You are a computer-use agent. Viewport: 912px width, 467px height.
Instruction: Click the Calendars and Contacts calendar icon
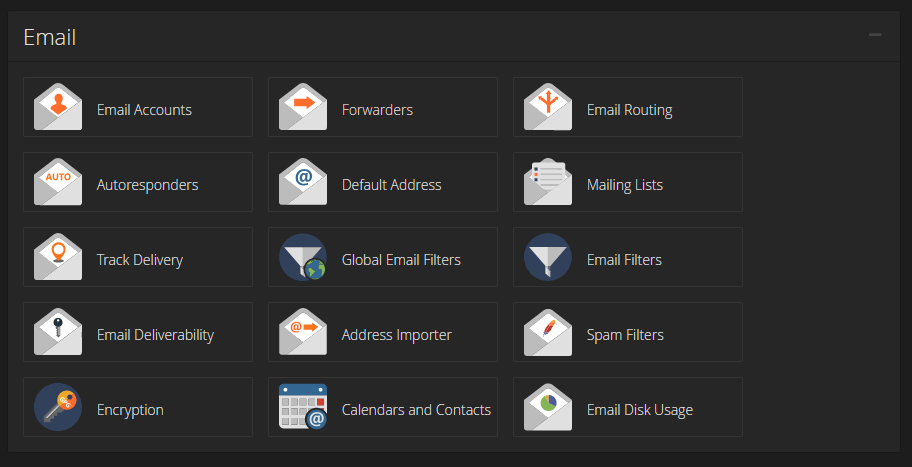tap(302, 407)
